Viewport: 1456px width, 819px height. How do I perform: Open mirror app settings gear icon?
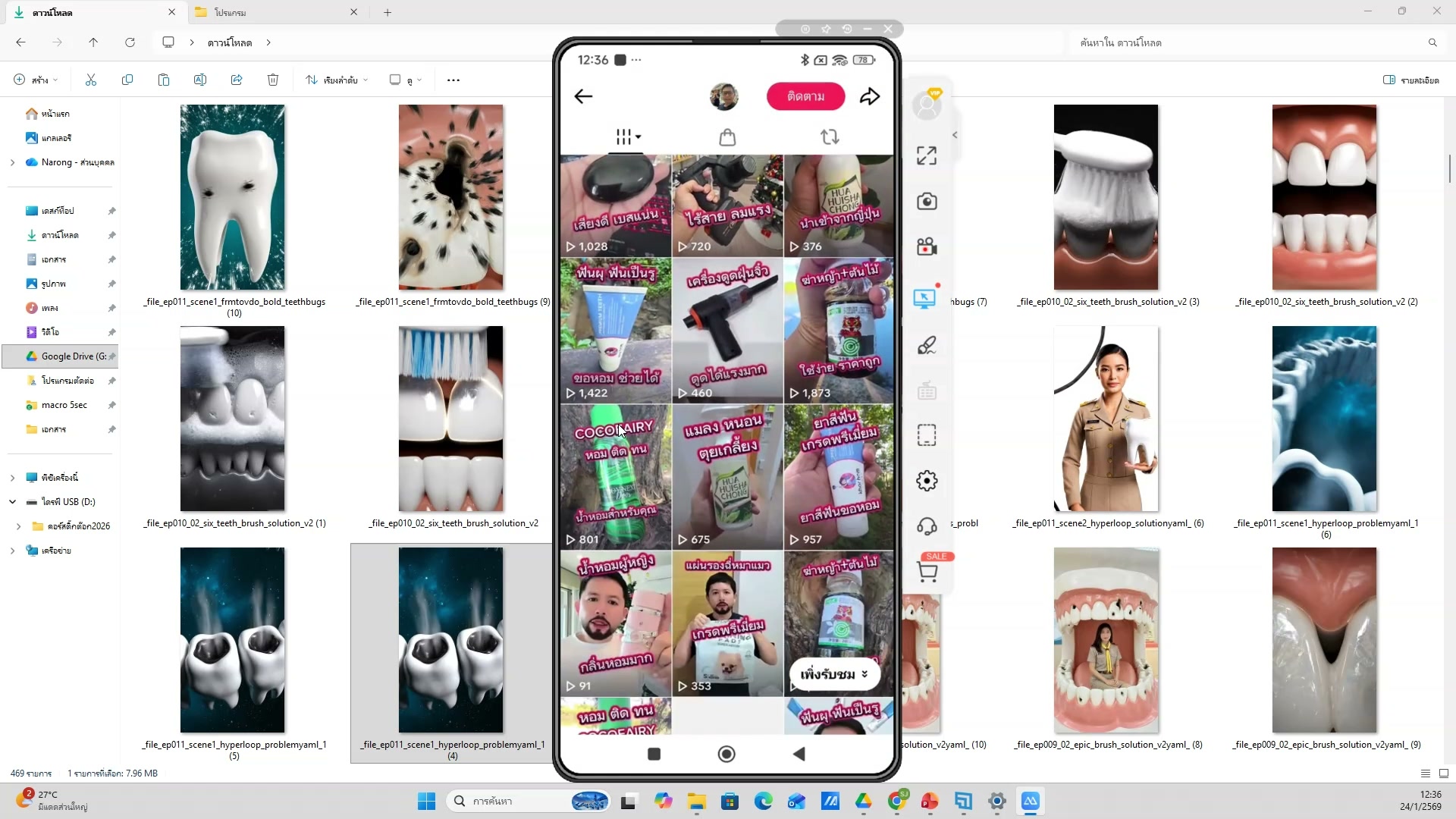(x=927, y=481)
